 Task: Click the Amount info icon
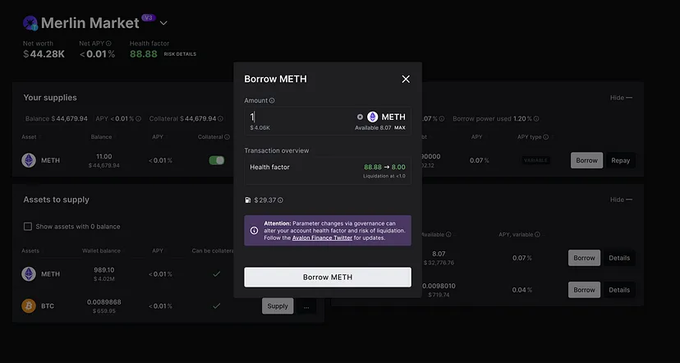tap(272, 101)
